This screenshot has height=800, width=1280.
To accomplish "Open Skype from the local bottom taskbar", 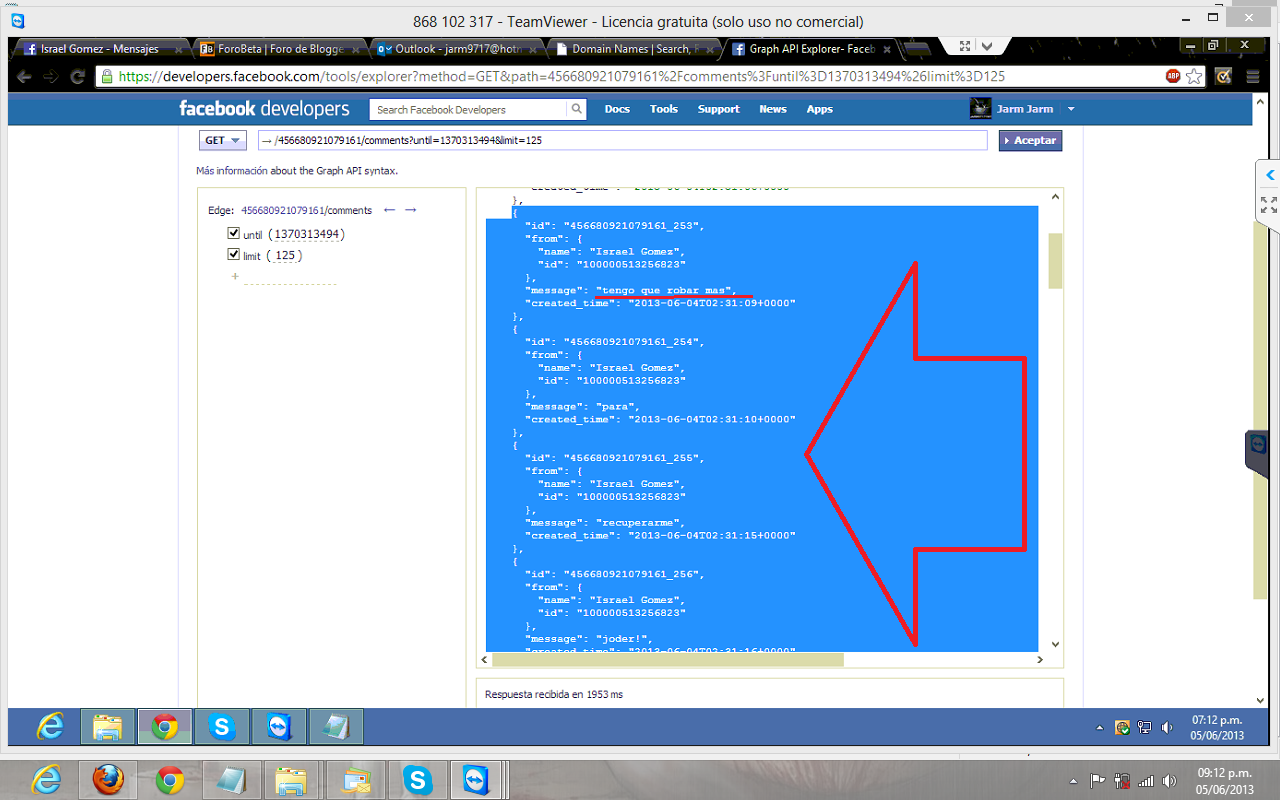I will pyautogui.click(x=416, y=780).
